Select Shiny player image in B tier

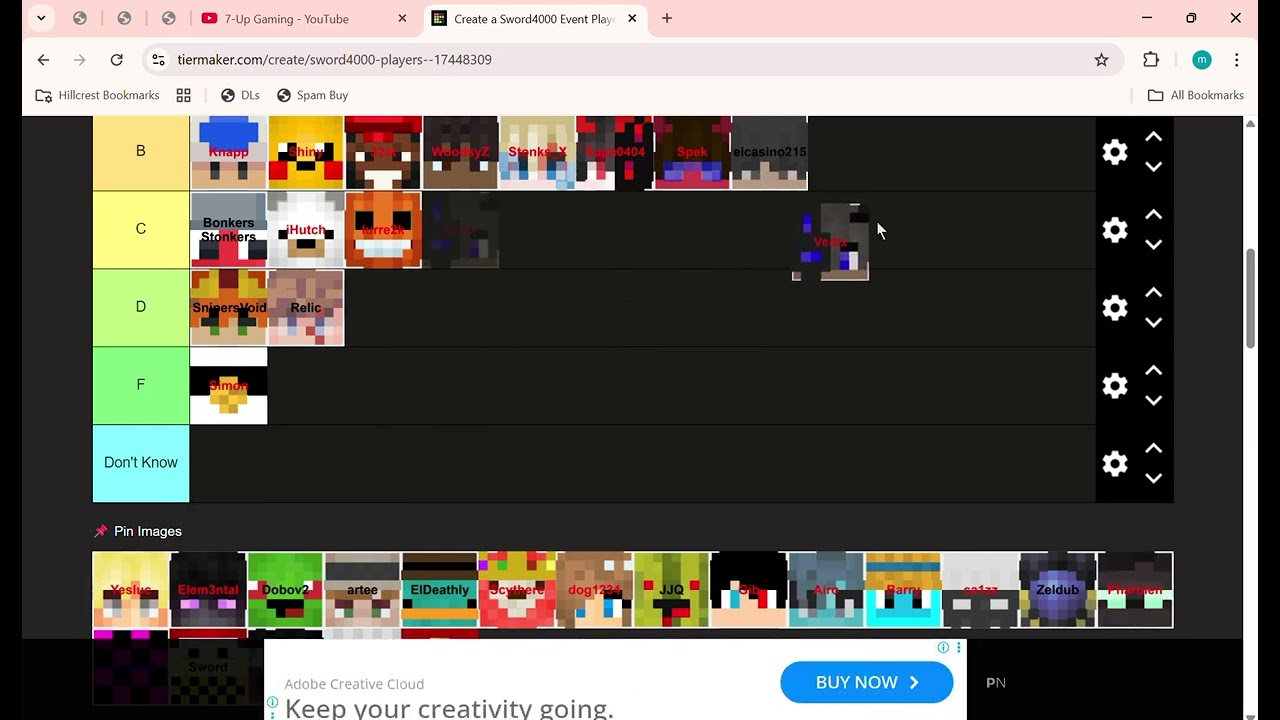pyautogui.click(x=306, y=152)
